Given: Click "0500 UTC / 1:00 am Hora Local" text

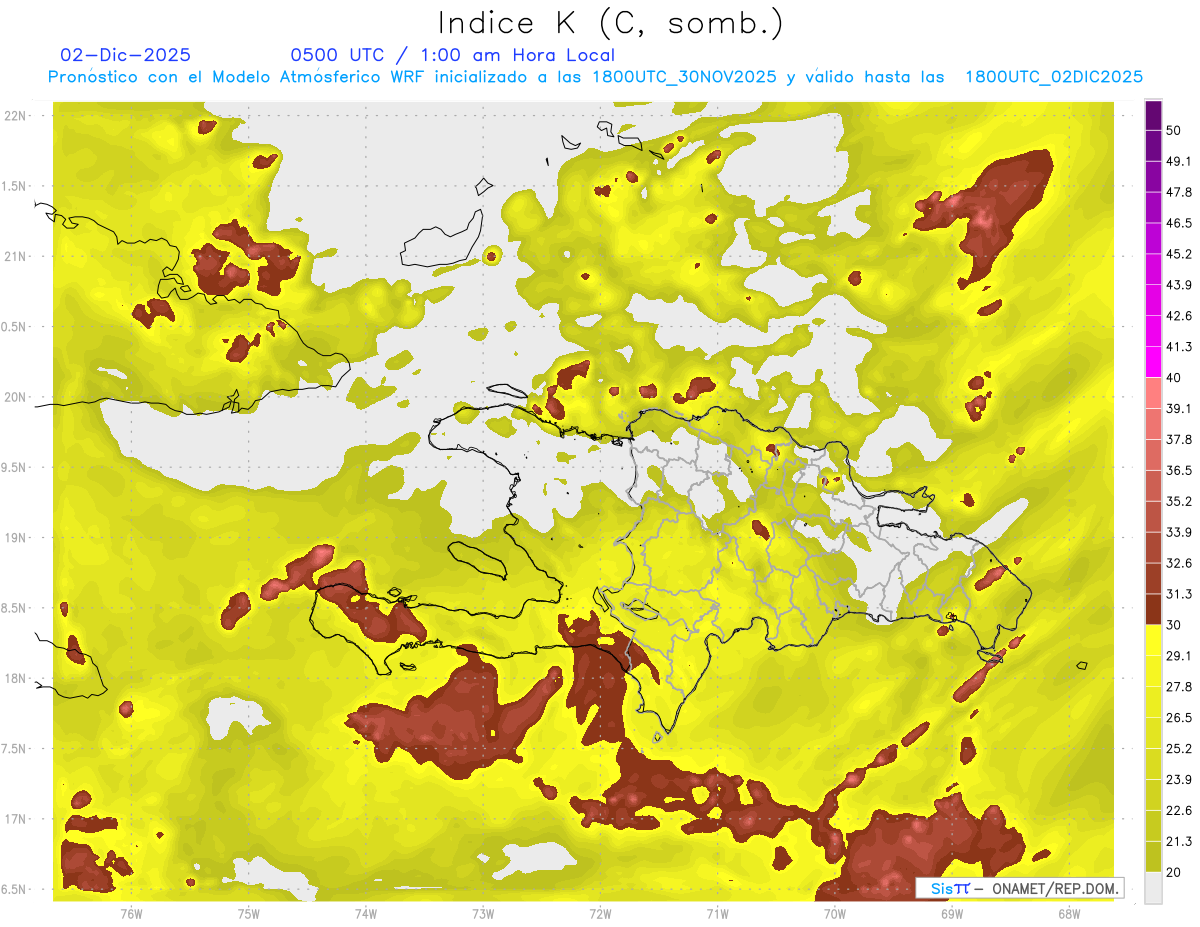Looking at the screenshot, I should click(452, 55).
